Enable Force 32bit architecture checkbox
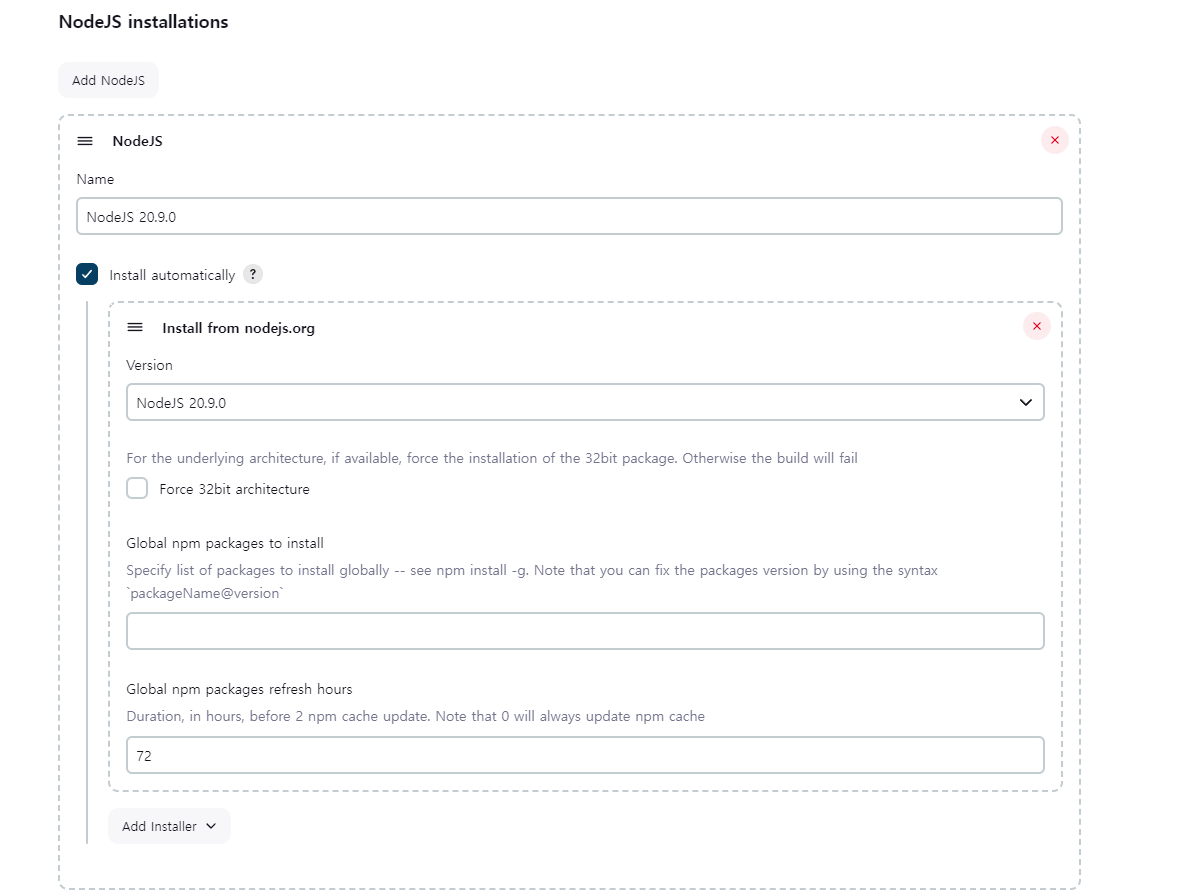 pos(137,488)
